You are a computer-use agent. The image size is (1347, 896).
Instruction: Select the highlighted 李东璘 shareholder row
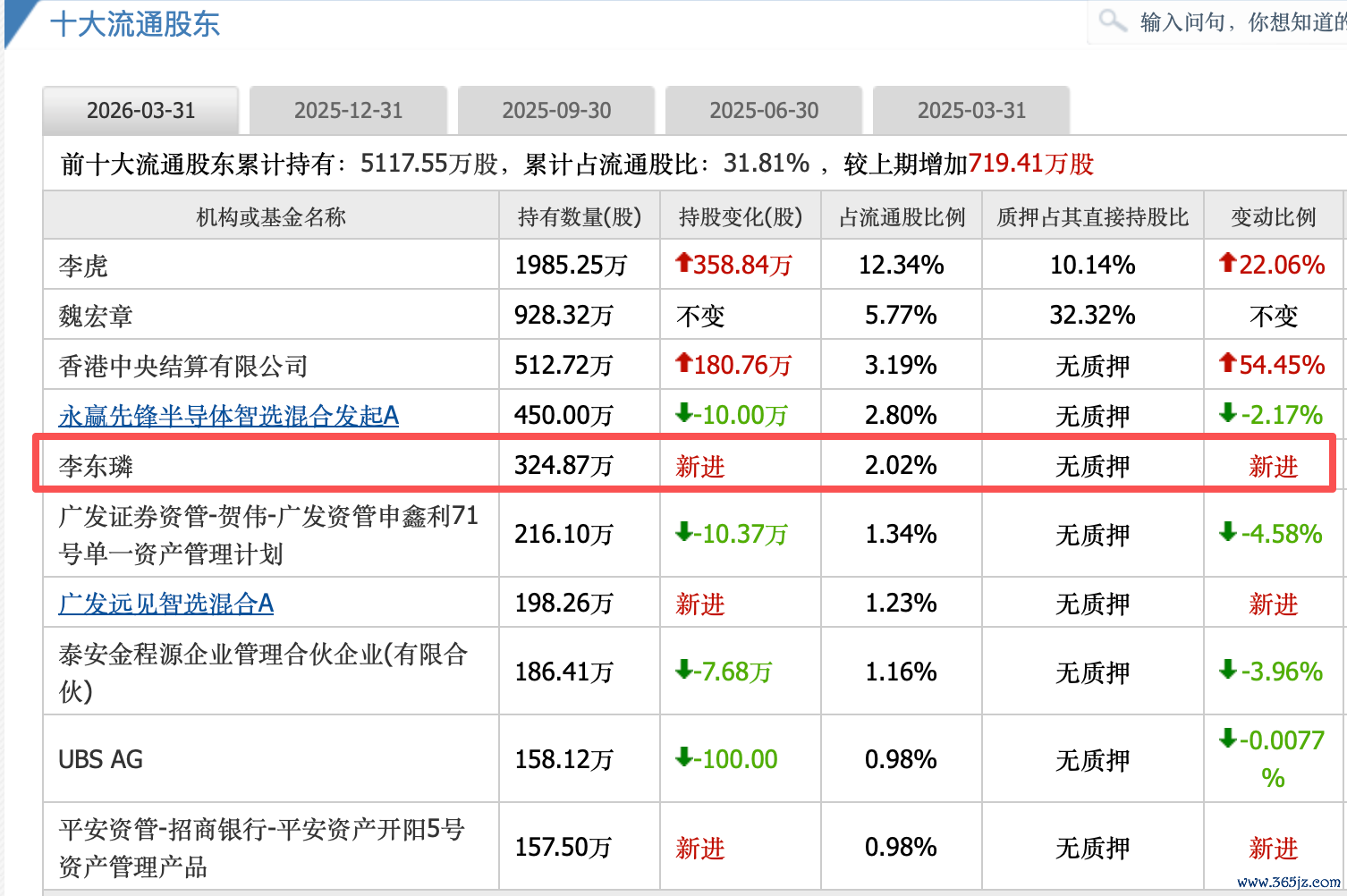pos(684,463)
